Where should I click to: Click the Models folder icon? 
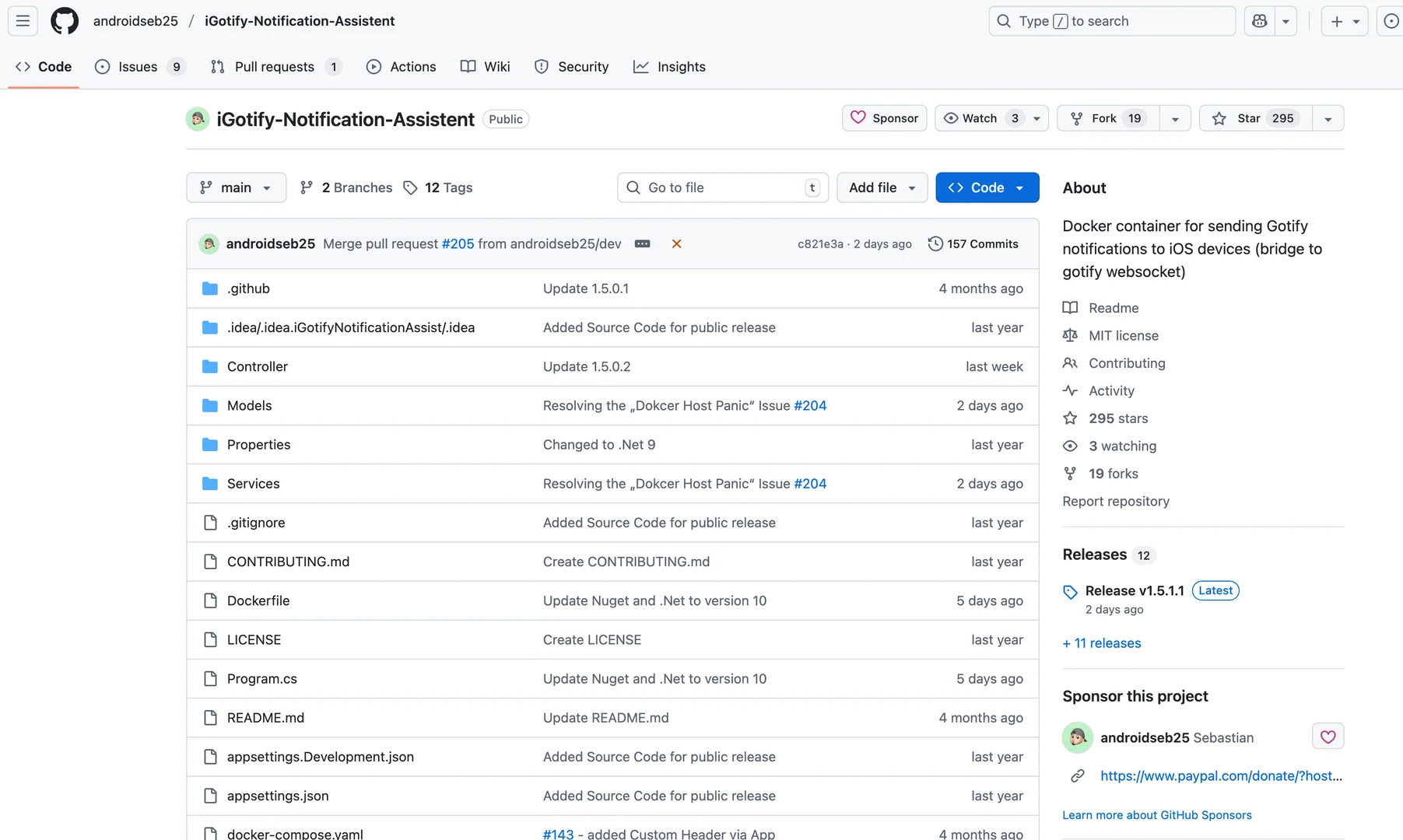point(209,405)
